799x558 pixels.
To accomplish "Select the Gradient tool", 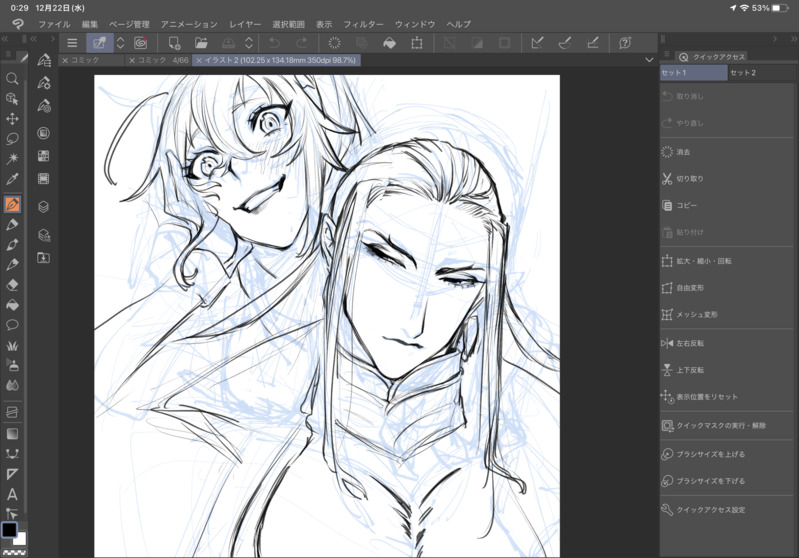I will click(12, 434).
